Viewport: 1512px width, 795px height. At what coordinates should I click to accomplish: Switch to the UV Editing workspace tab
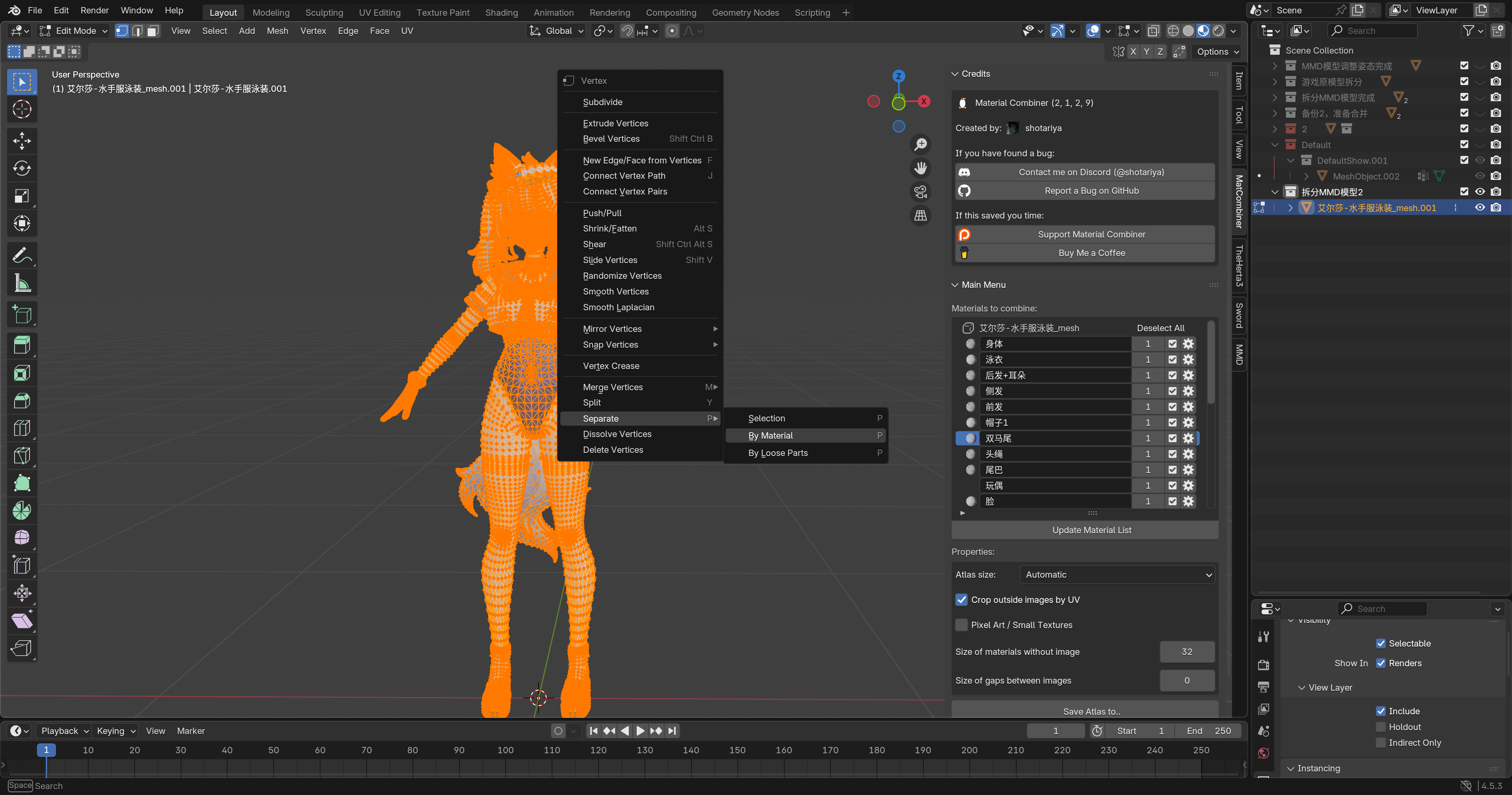tap(379, 12)
